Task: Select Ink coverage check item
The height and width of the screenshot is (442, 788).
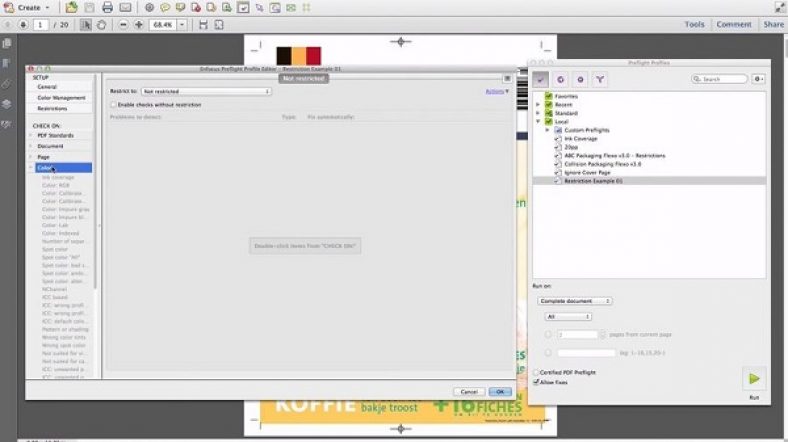Action: click(58, 177)
